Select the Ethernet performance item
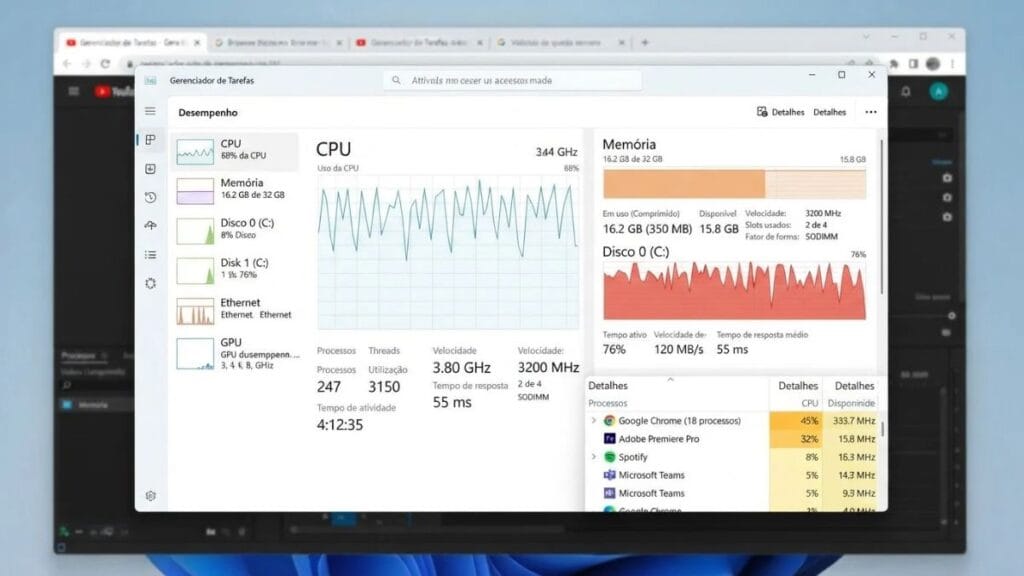This screenshot has width=1024, height=576. (235, 310)
